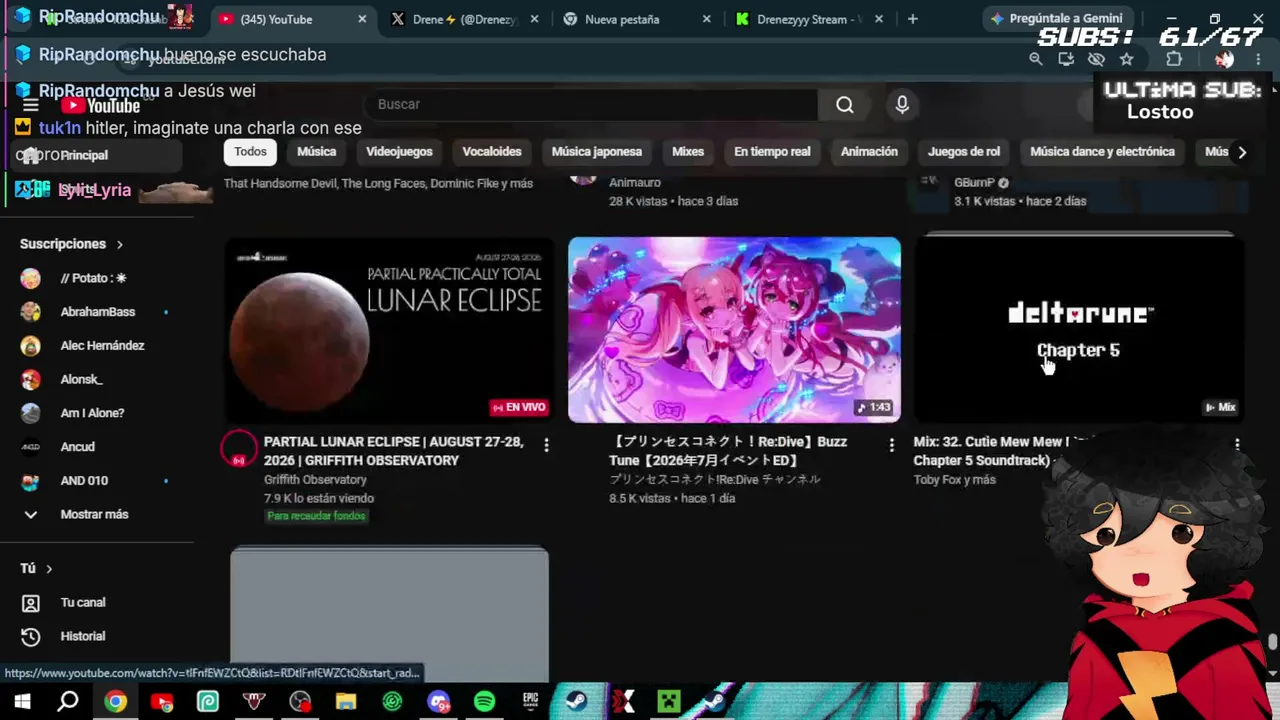This screenshot has width=1280, height=720.
Task: Select the En tiempo real chip
Action: (x=772, y=152)
